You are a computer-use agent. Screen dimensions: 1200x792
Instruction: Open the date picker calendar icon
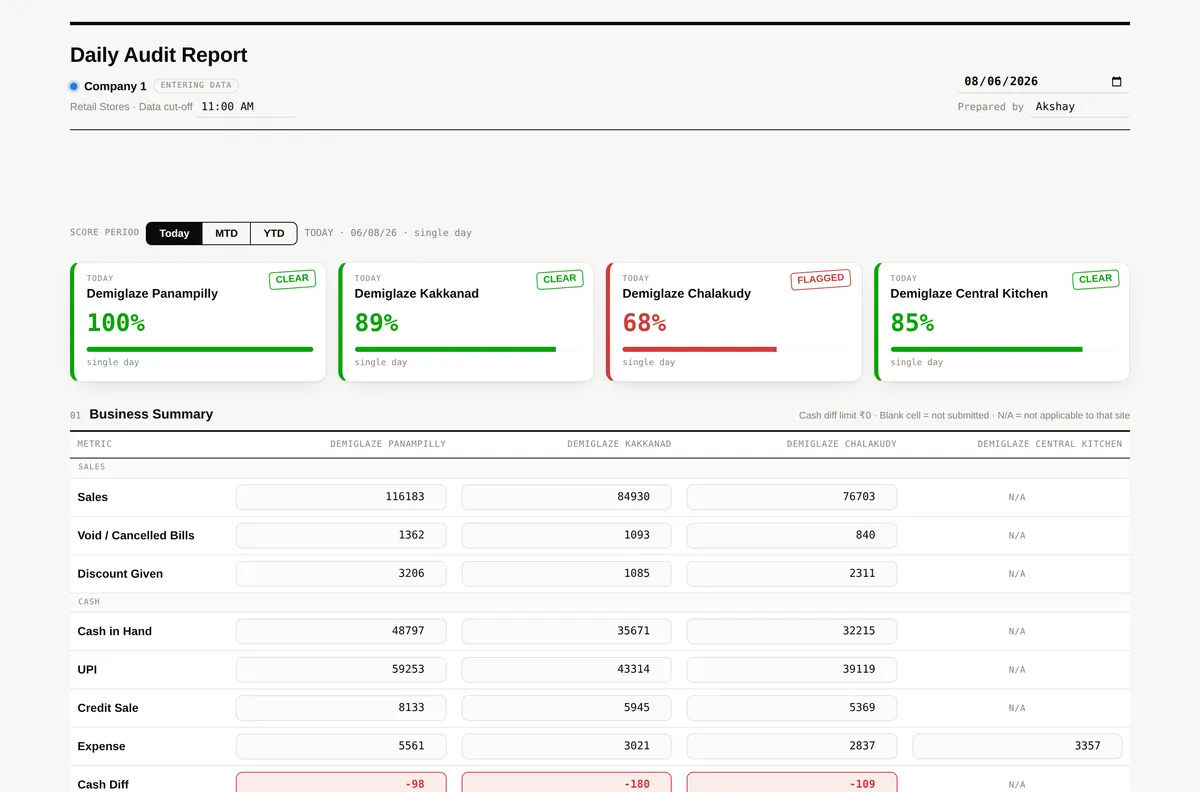[x=1117, y=82]
